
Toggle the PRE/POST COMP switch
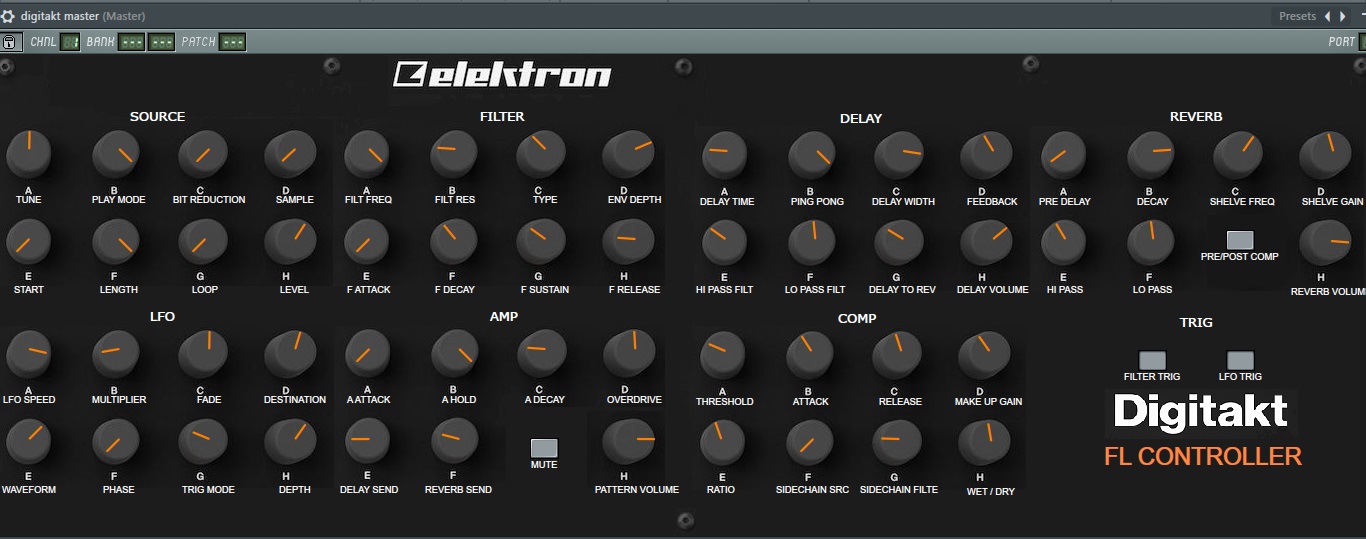point(1239,240)
